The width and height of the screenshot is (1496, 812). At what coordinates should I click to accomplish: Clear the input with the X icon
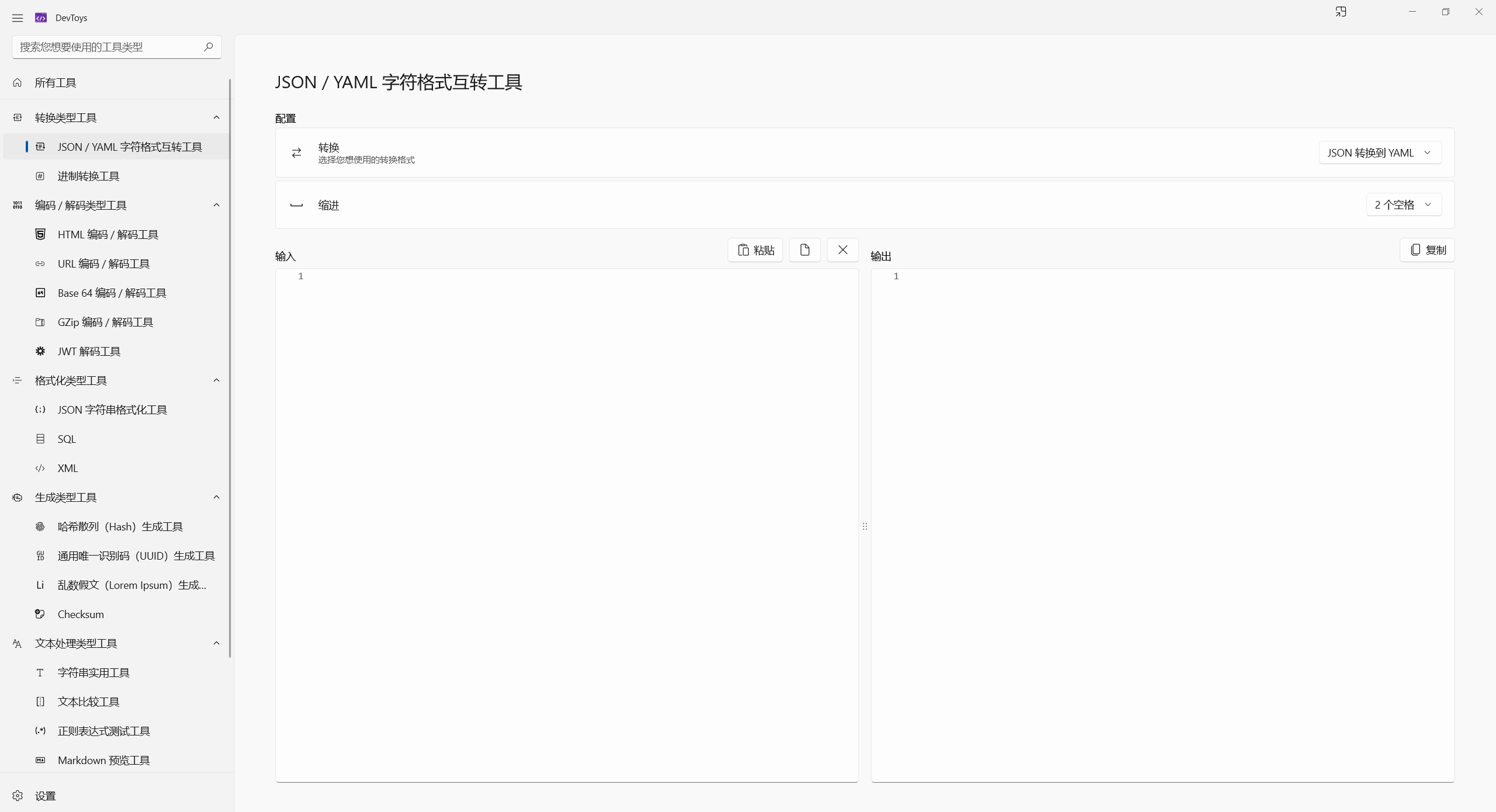[x=842, y=250]
